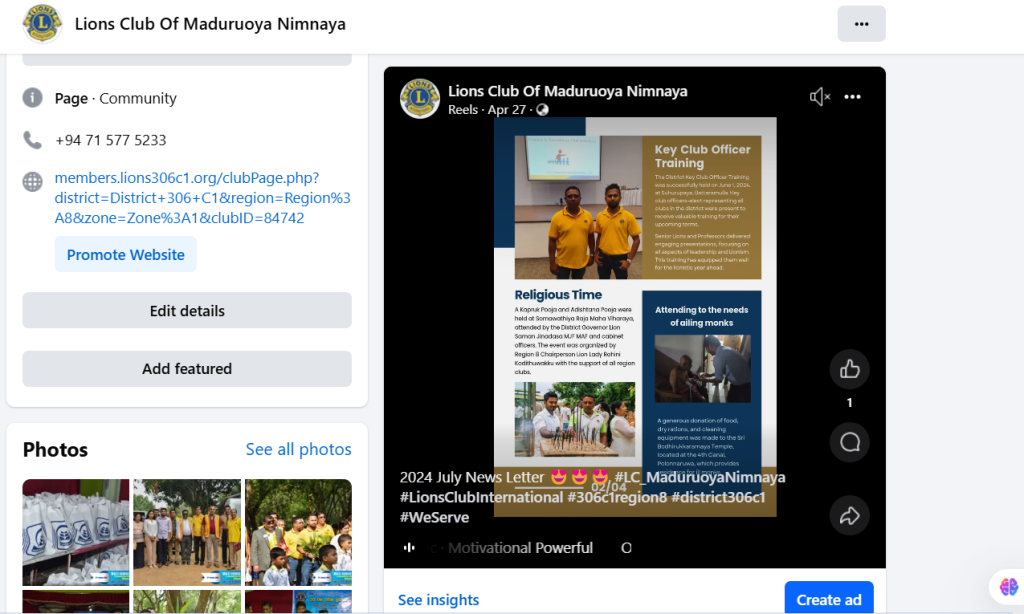Screen dimensions: 1024x614
Task: Click the like count 1 on reel
Action: point(849,403)
